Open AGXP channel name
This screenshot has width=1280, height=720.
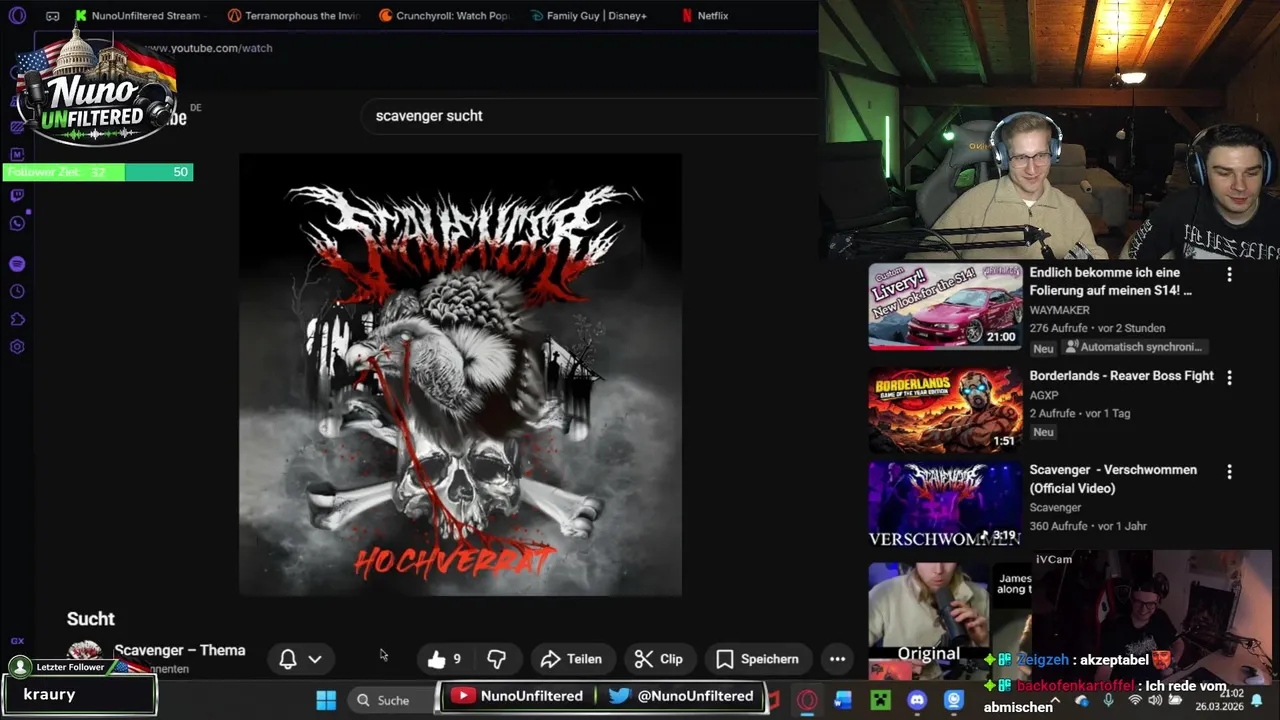(x=1044, y=395)
